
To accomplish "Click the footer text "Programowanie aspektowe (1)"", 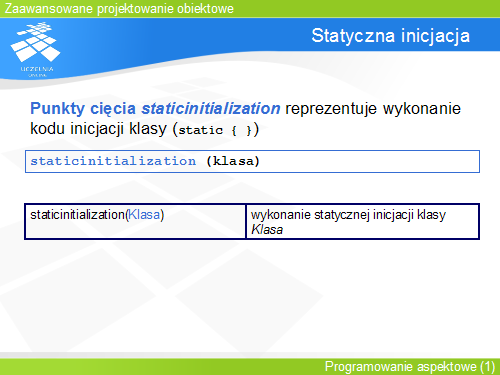I will pos(410,367).
